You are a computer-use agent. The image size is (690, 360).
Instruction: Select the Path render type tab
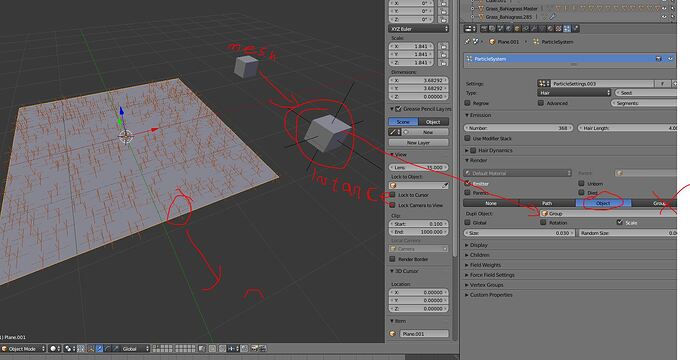click(547, 203)
